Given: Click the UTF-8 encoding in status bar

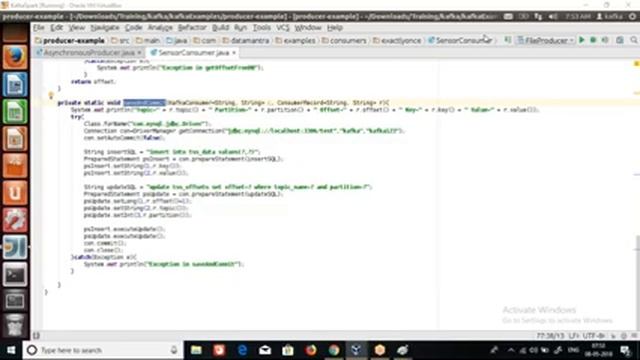Looking at the screenshot, I should pos(594,336).
